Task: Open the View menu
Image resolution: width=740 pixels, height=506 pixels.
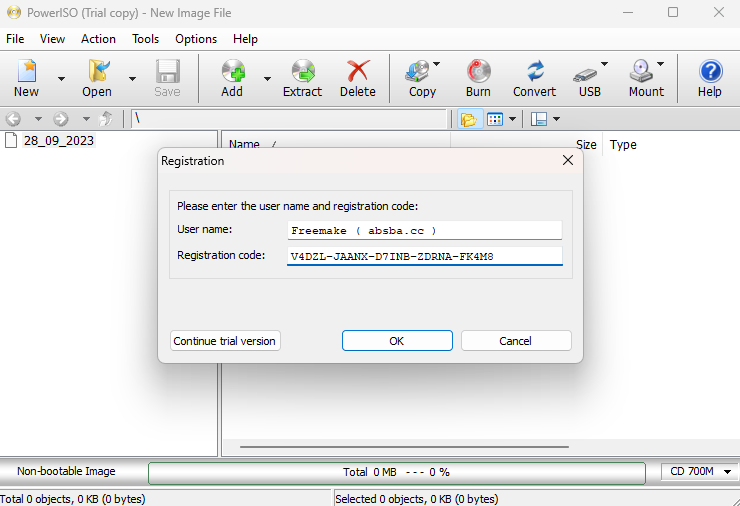Action: (52, 39)
